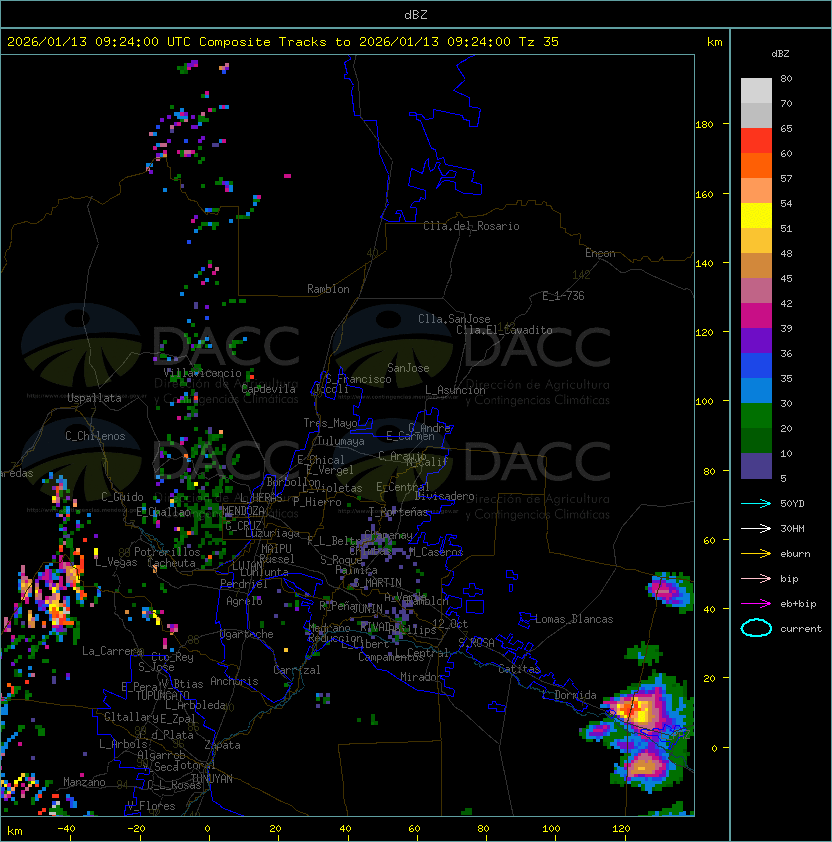This screenshot has height=842, width=832.
Task: Click the Zapata place label
Action: click(222, 745)
